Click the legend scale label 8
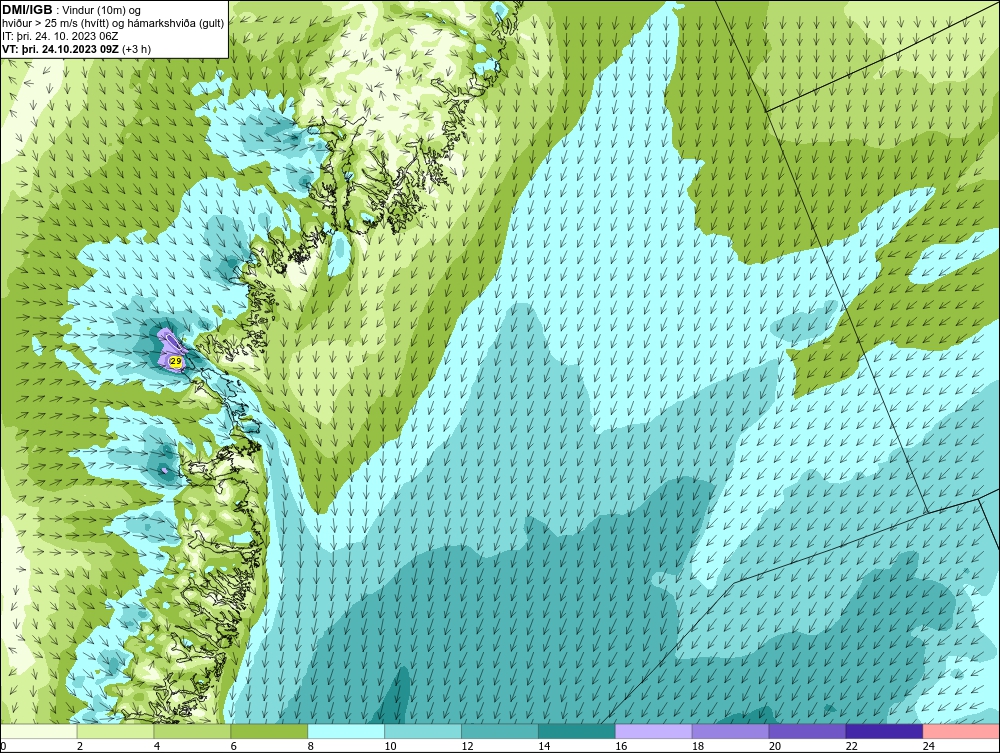This screenshot has height=753, width=1000. (x=311, y=746)
